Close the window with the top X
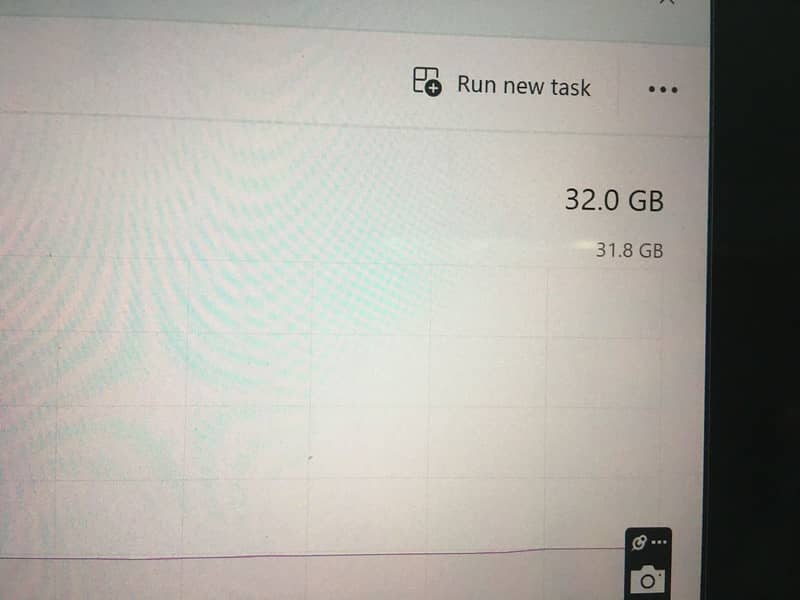800x600 pixels. point(667,2)
